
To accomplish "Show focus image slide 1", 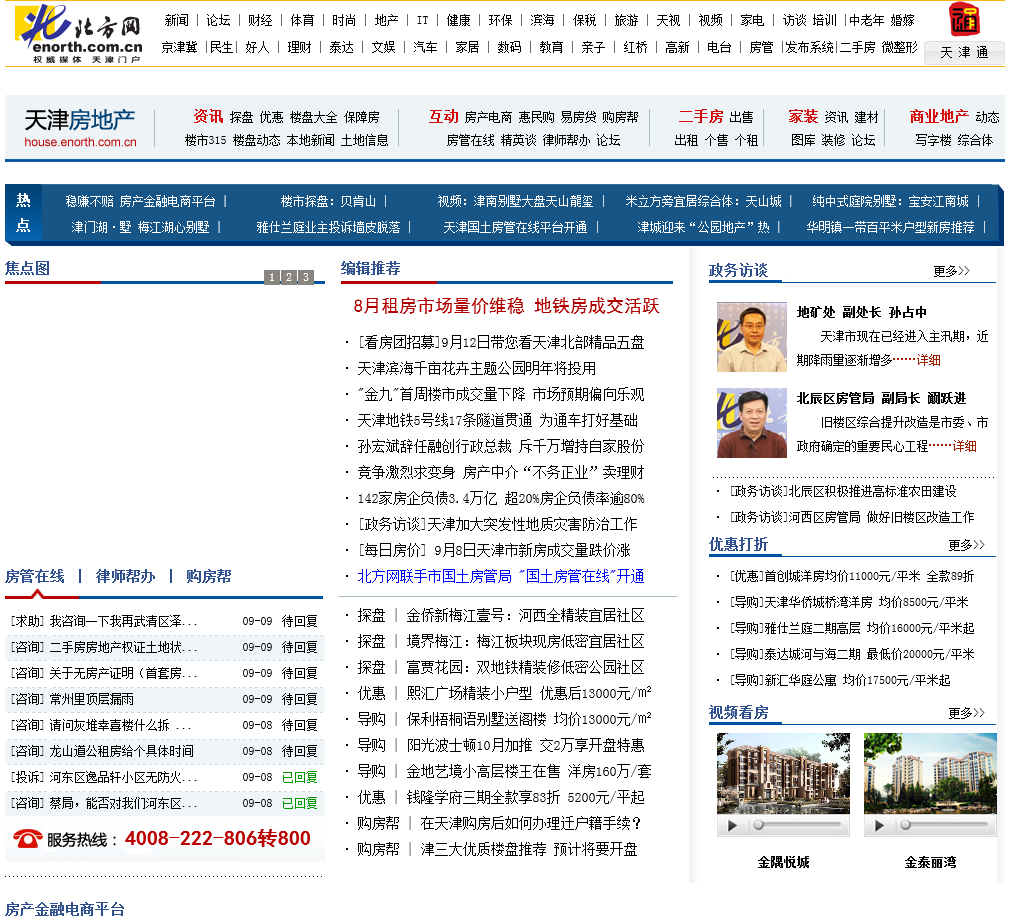I will [272, 277].
